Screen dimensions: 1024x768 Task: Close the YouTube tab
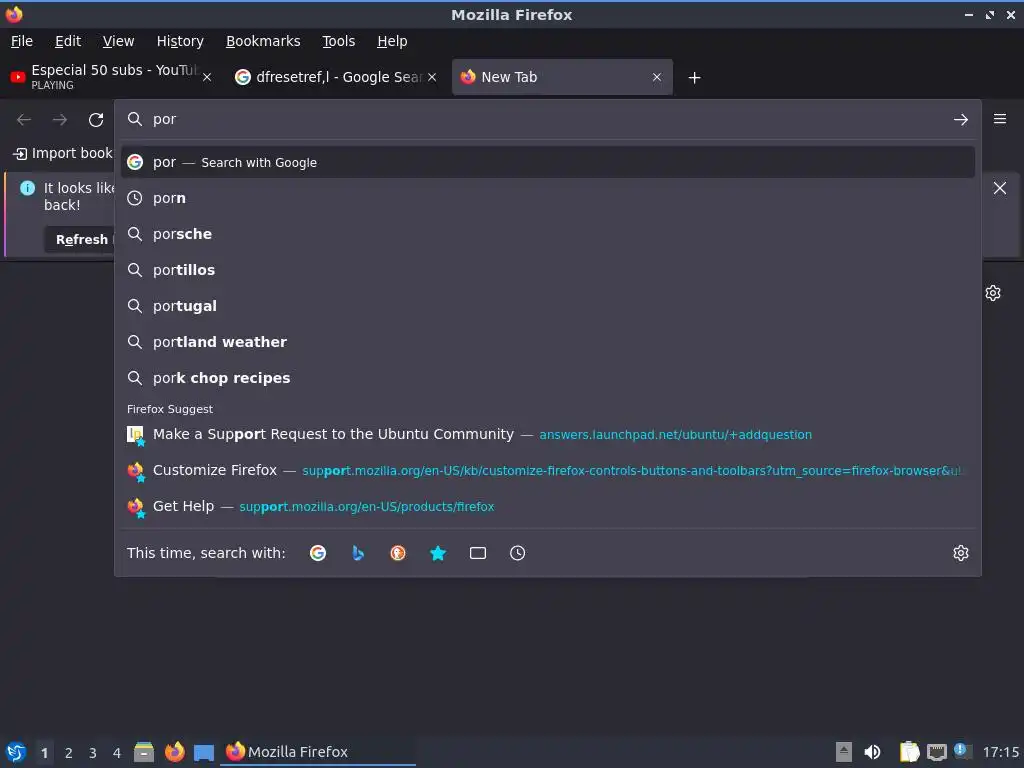(x=207, y=77)
